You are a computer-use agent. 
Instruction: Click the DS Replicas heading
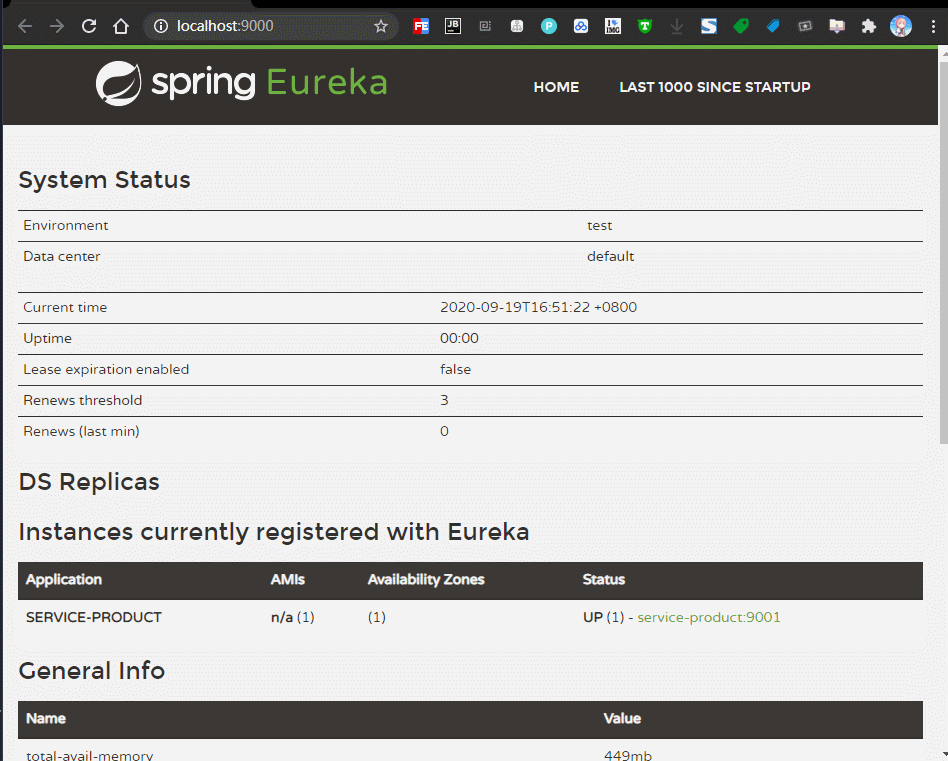[x=89, y=482]
